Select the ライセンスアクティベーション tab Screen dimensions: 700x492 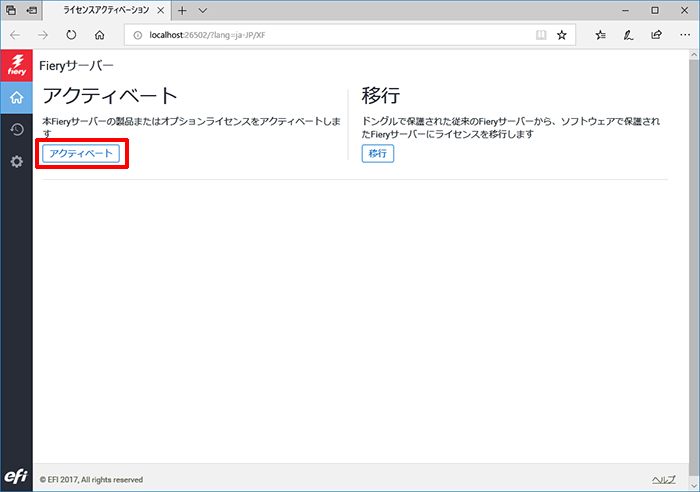pos(106,10)
